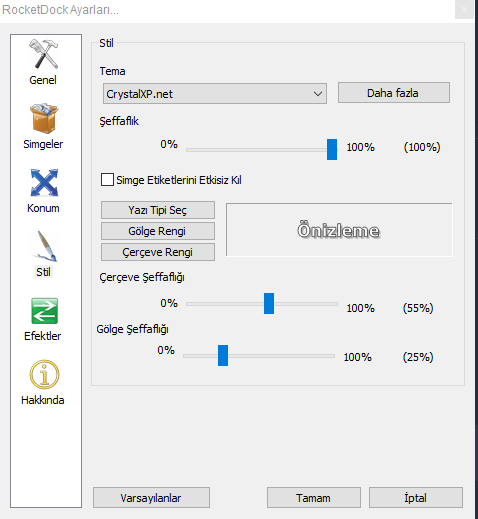Image resolution: width=478 pixels, height=519 pixels.
Task: Restore defaults with Varsayılanlar button
Action: click(151, 498)
